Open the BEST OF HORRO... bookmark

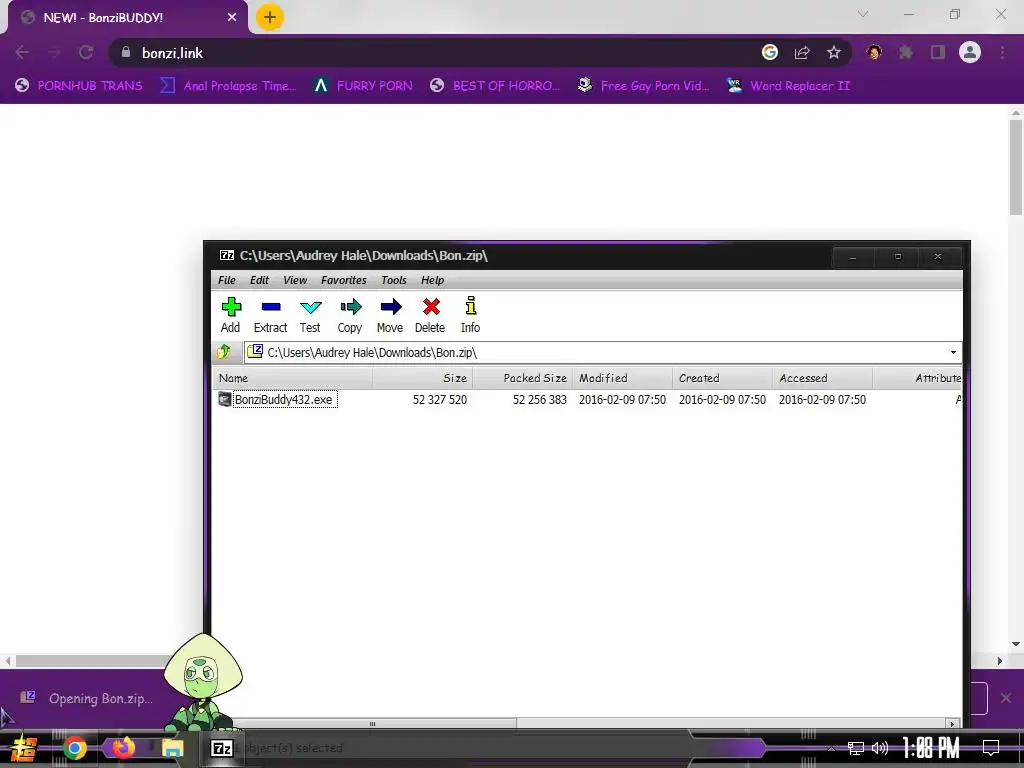[x=495, y=86]
